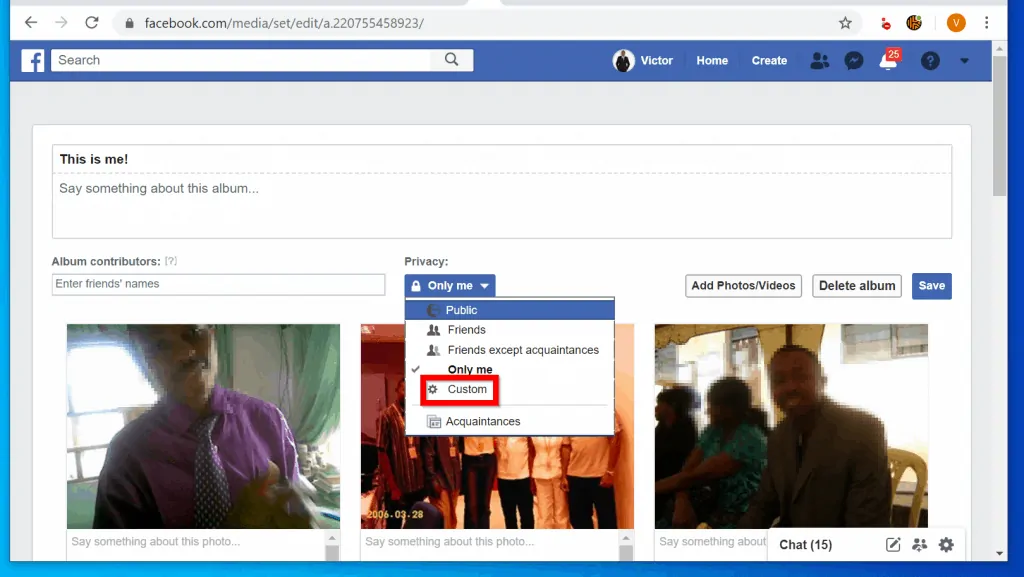Choose Public in privacy menu
Viewport: 1024px width, 577px height.
[462, 310]
